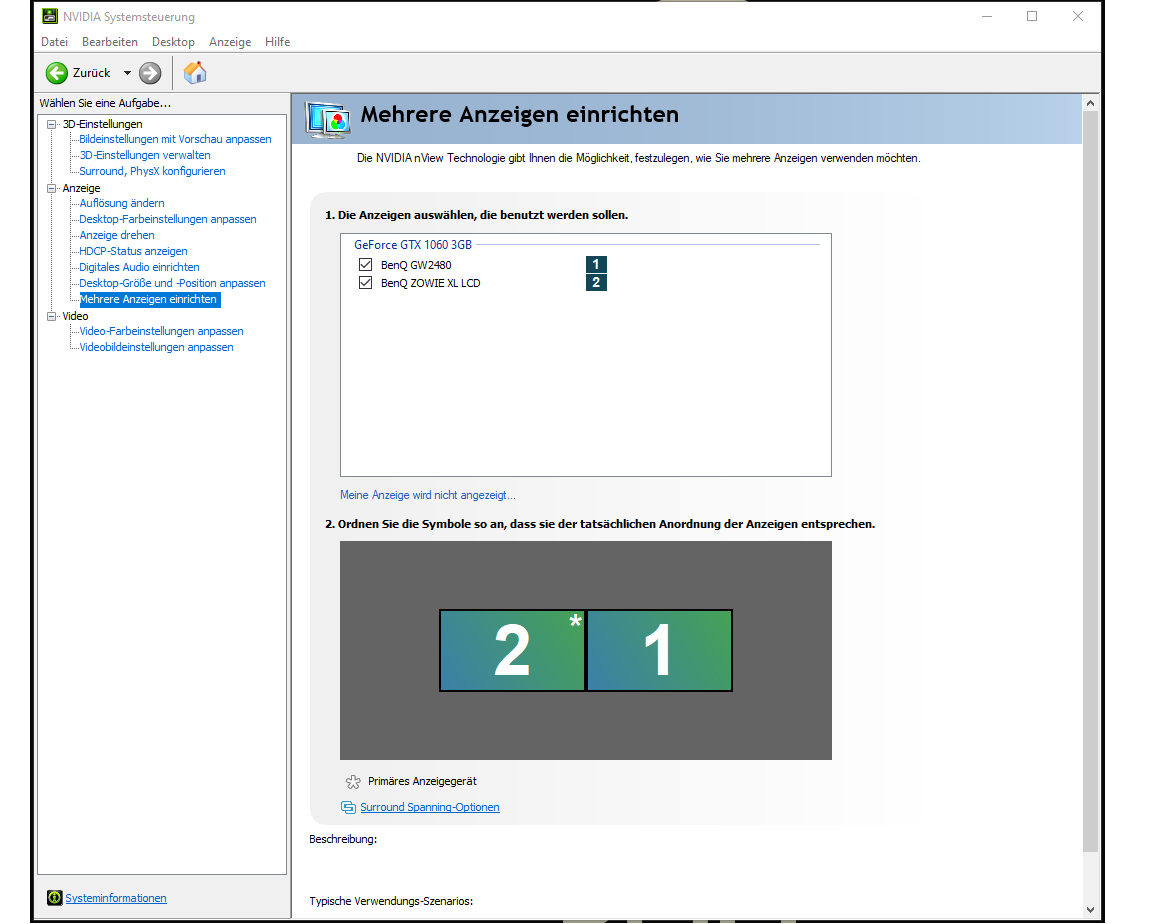Image resolution: width=1152 pixels, height=924 pixels.
Task: Select Surround, PhysX konfigurieren
Action: pos(152,171)
